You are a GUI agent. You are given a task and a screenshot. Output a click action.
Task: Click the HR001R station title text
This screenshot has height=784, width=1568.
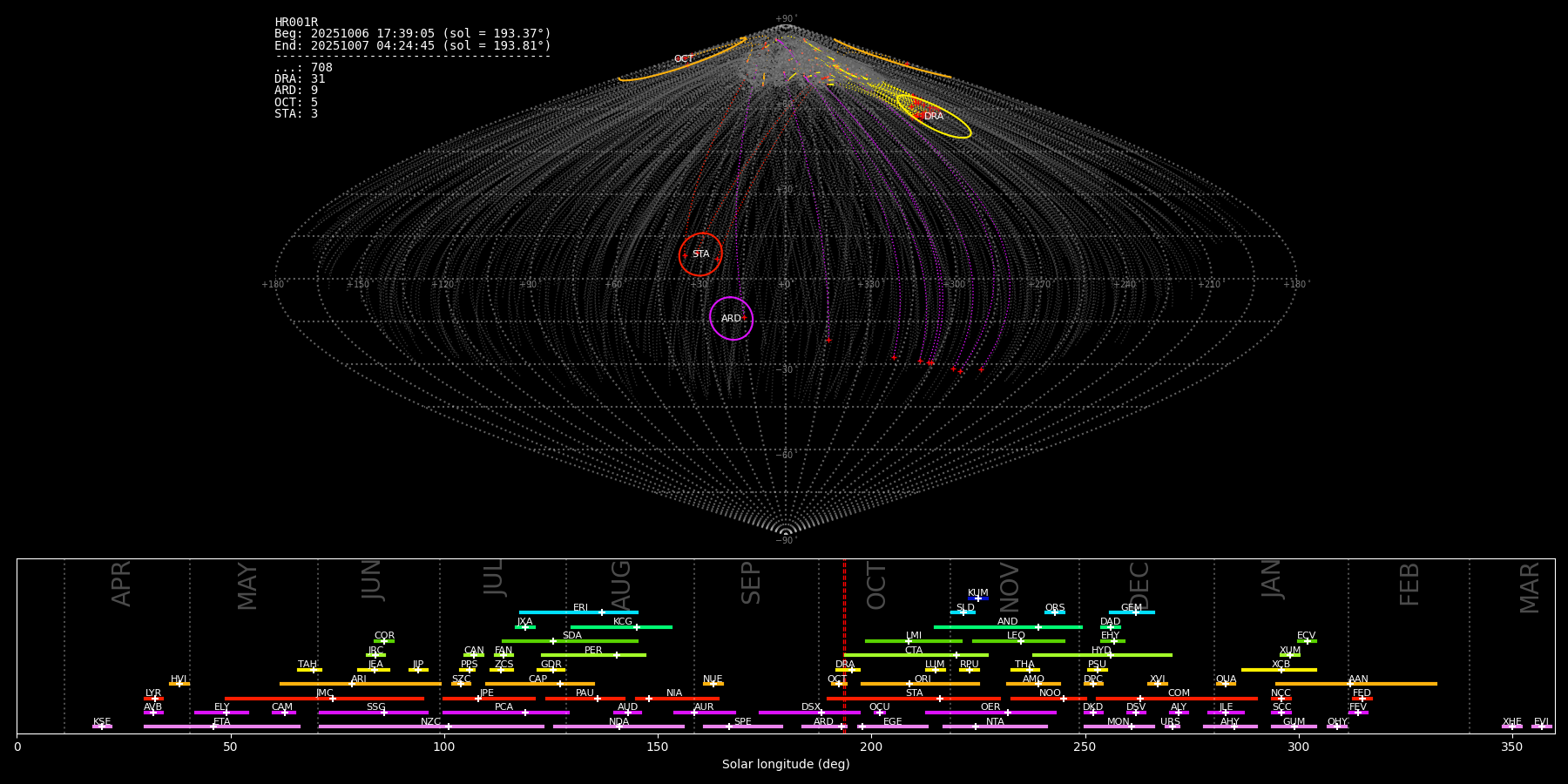[296, 23]
